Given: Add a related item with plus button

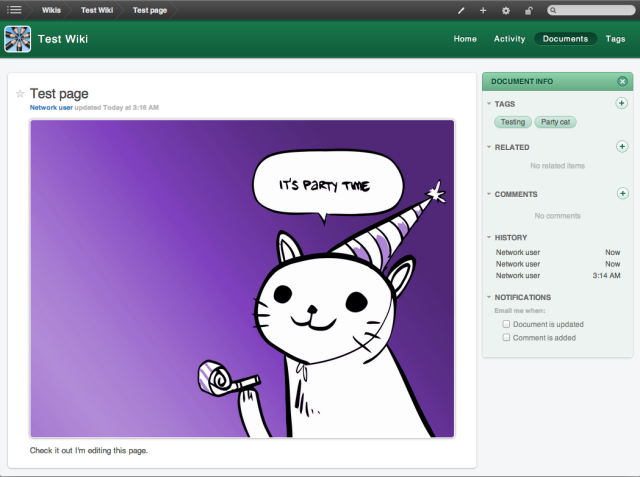Looking at the screenshot, I should (622, 146).
